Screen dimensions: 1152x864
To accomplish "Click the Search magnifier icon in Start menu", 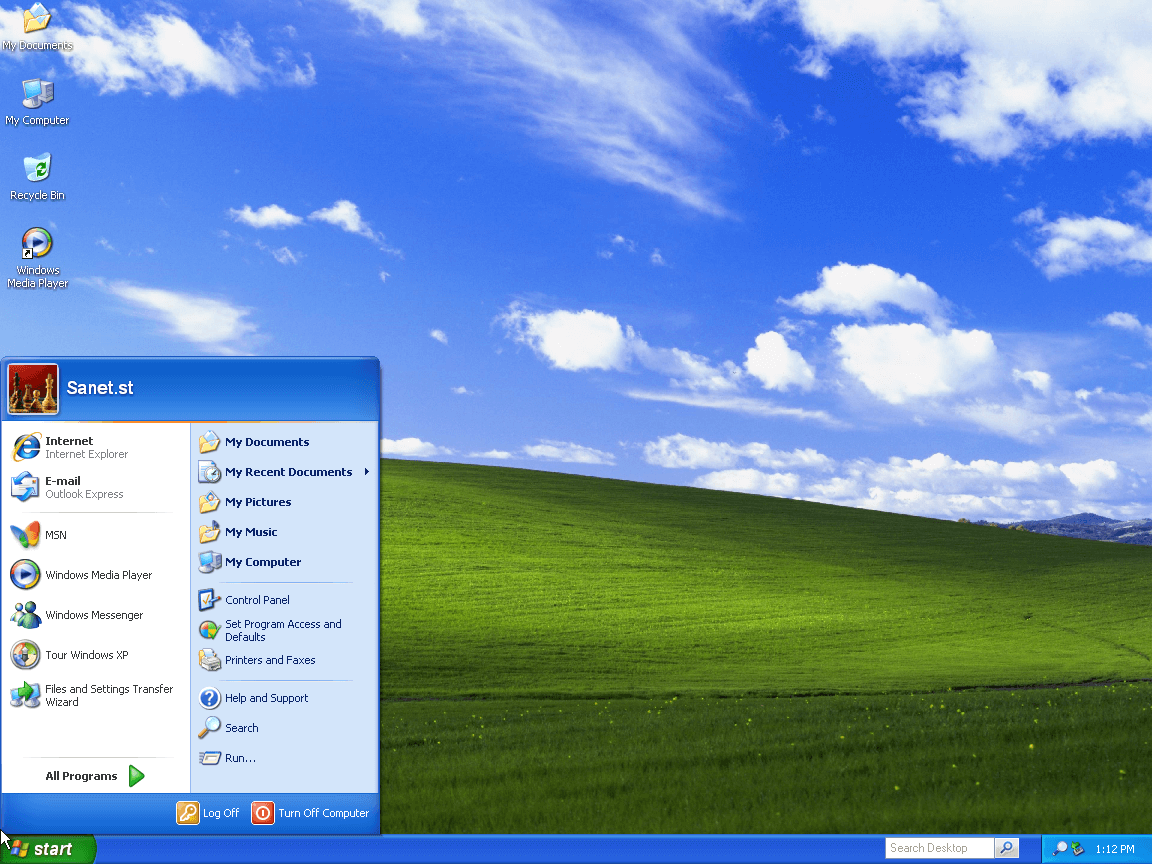I will coord(209,727).
